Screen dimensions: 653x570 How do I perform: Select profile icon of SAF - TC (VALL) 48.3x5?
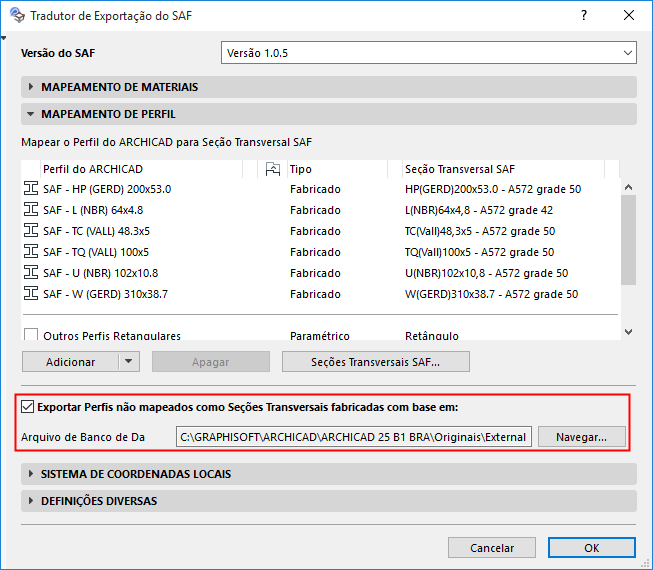(x=31, y=230)
